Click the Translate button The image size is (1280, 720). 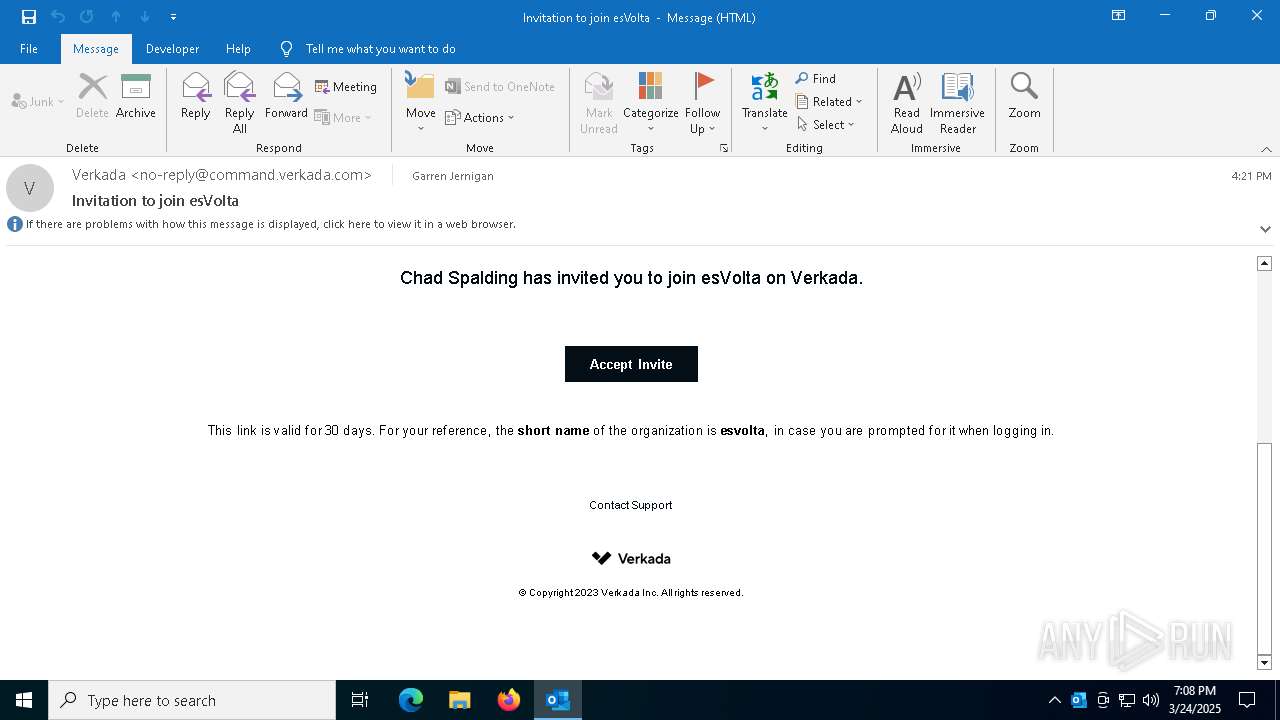(765, 102)
